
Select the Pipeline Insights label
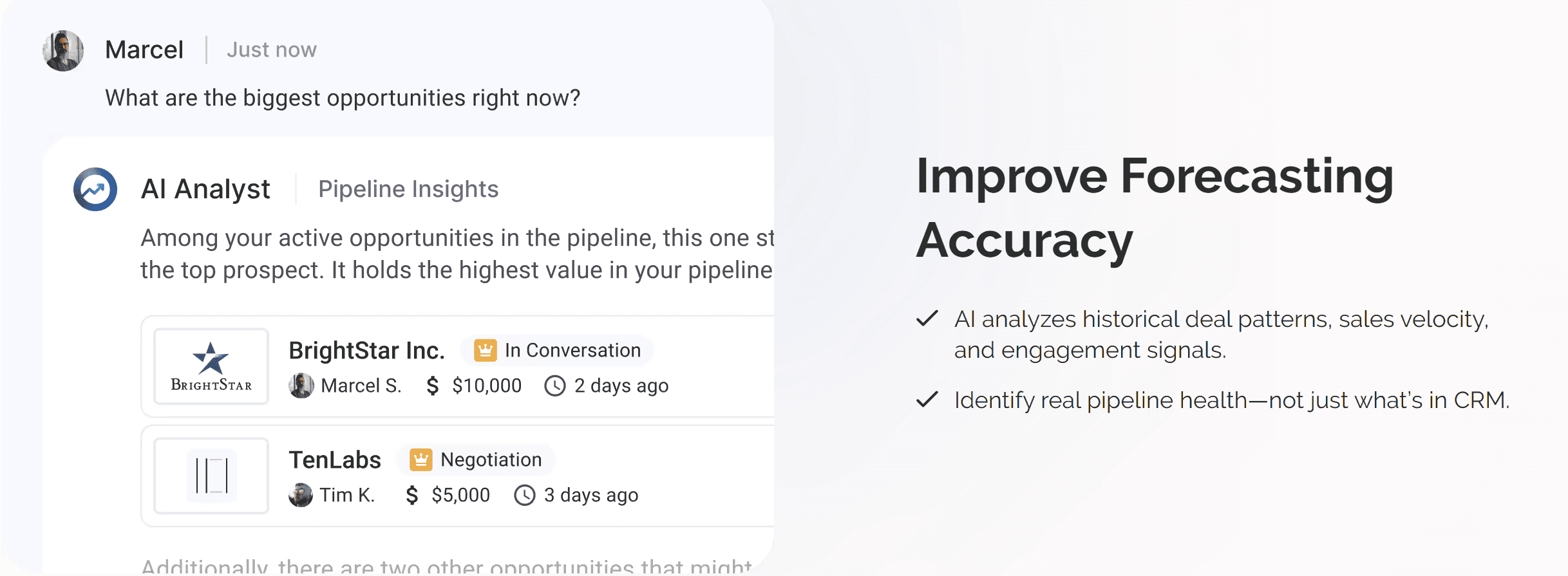point(408,189)
